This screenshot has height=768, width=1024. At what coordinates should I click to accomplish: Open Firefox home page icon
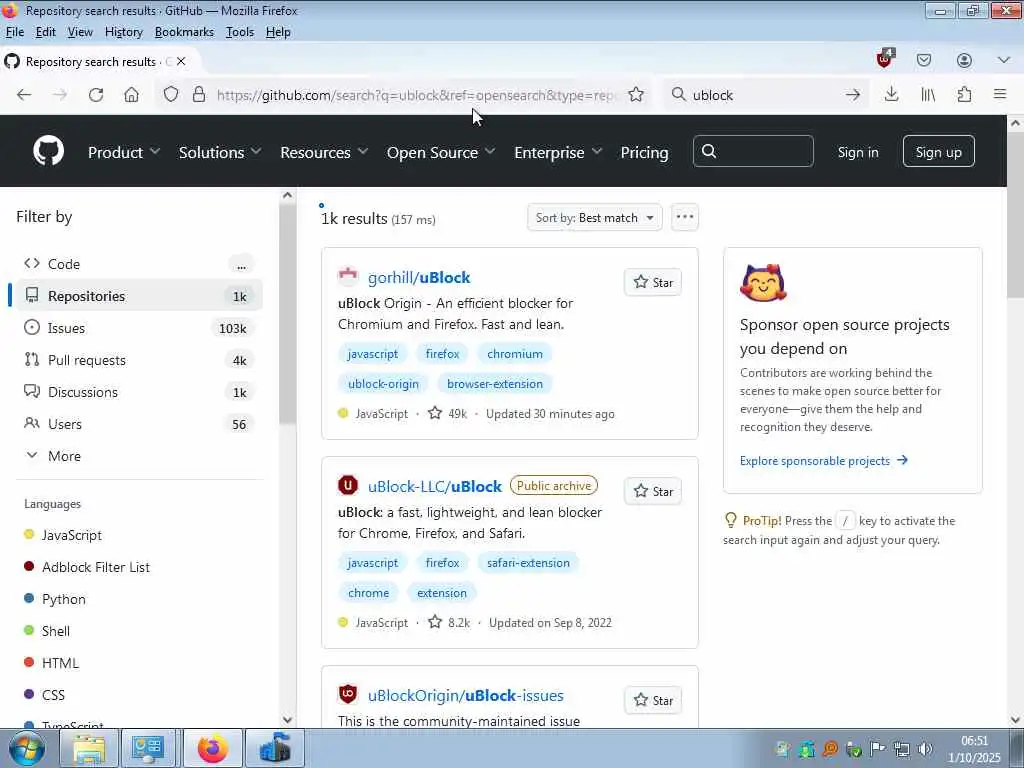click(x=131, y=95)
